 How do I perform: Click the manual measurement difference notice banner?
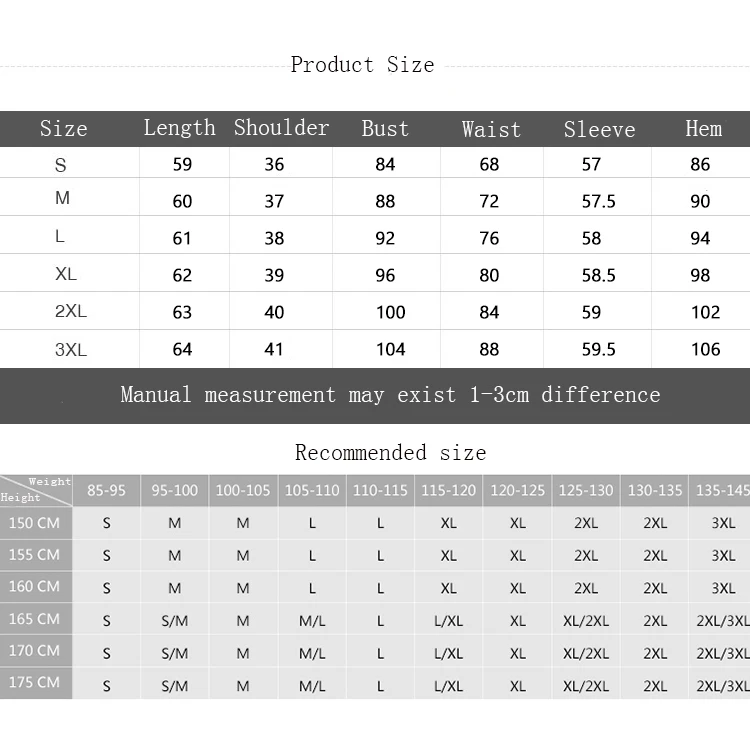coord(390,395)
